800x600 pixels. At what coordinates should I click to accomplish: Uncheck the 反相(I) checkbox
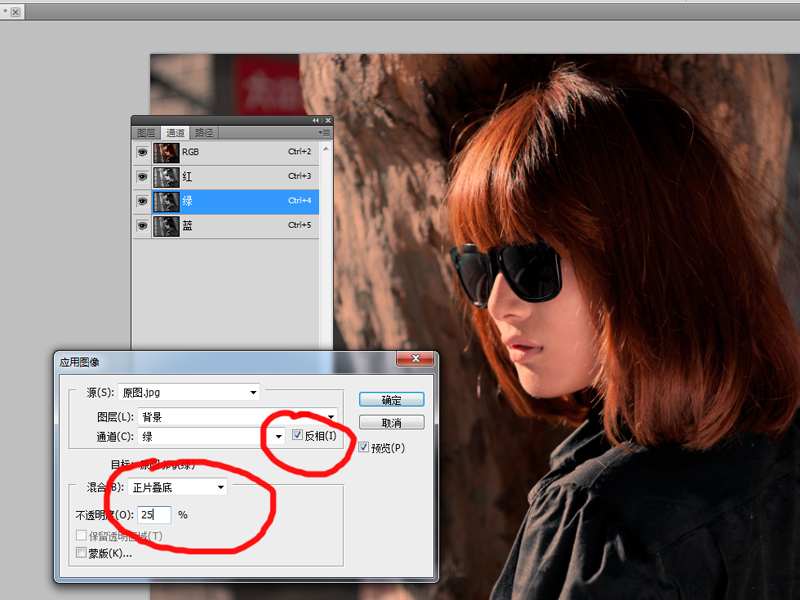298,435
